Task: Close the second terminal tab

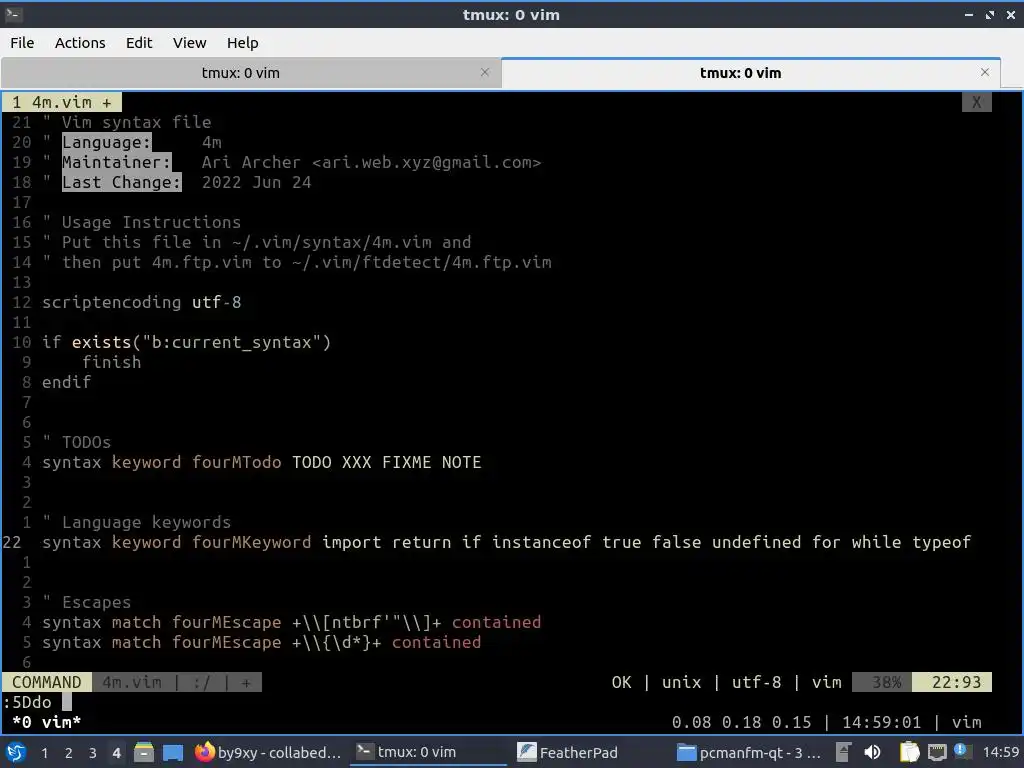Action: click(985, 72)
